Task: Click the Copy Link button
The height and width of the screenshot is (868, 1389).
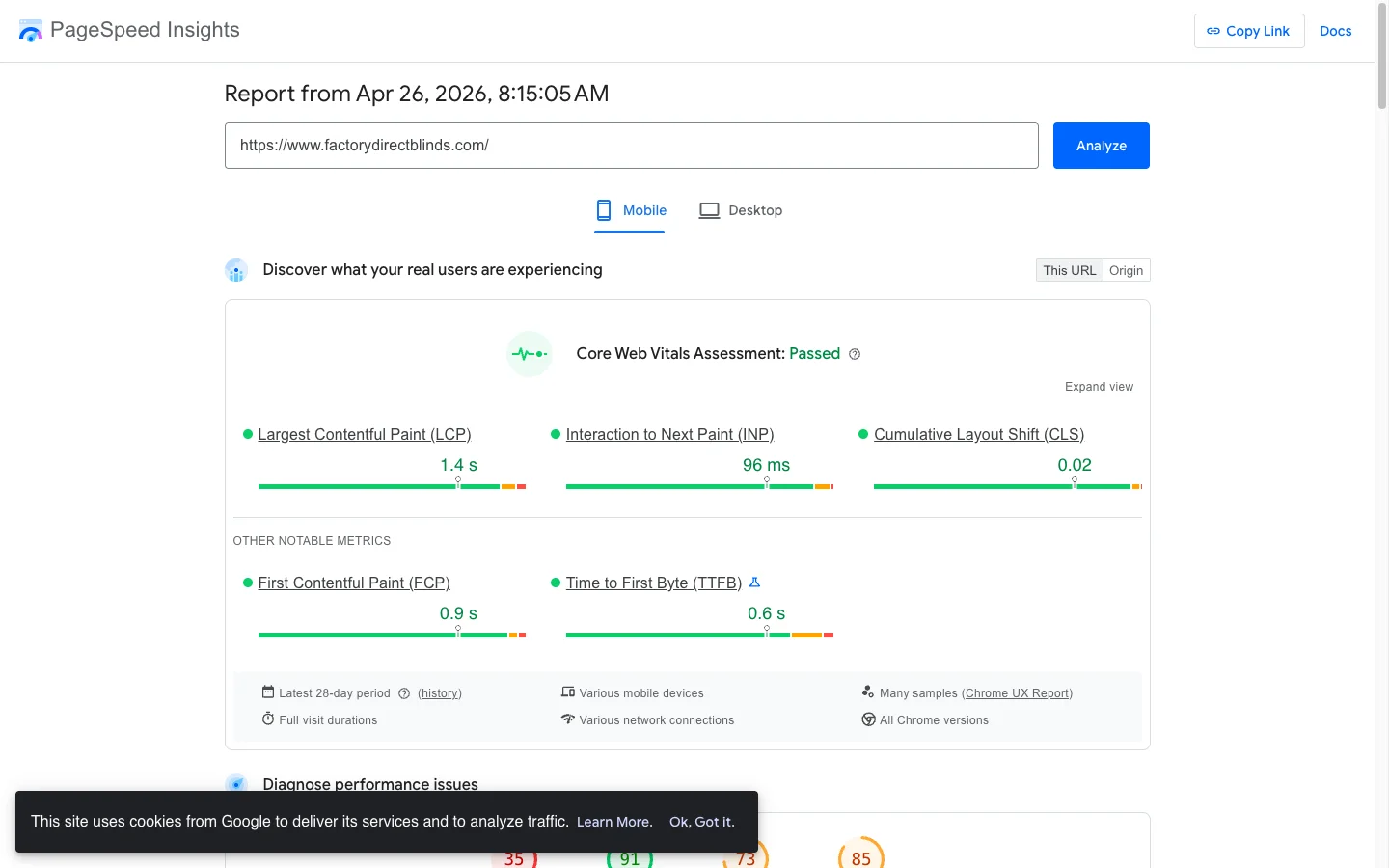Action: [x=1249, y=31]
